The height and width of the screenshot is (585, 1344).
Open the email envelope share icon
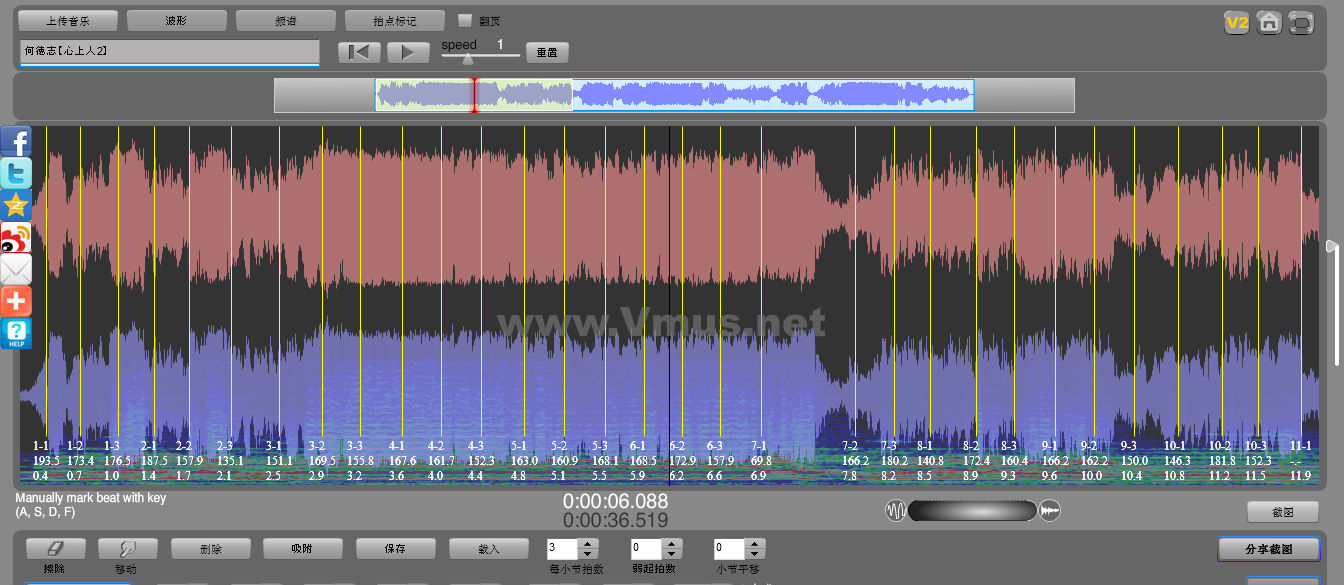coord(16,270)
